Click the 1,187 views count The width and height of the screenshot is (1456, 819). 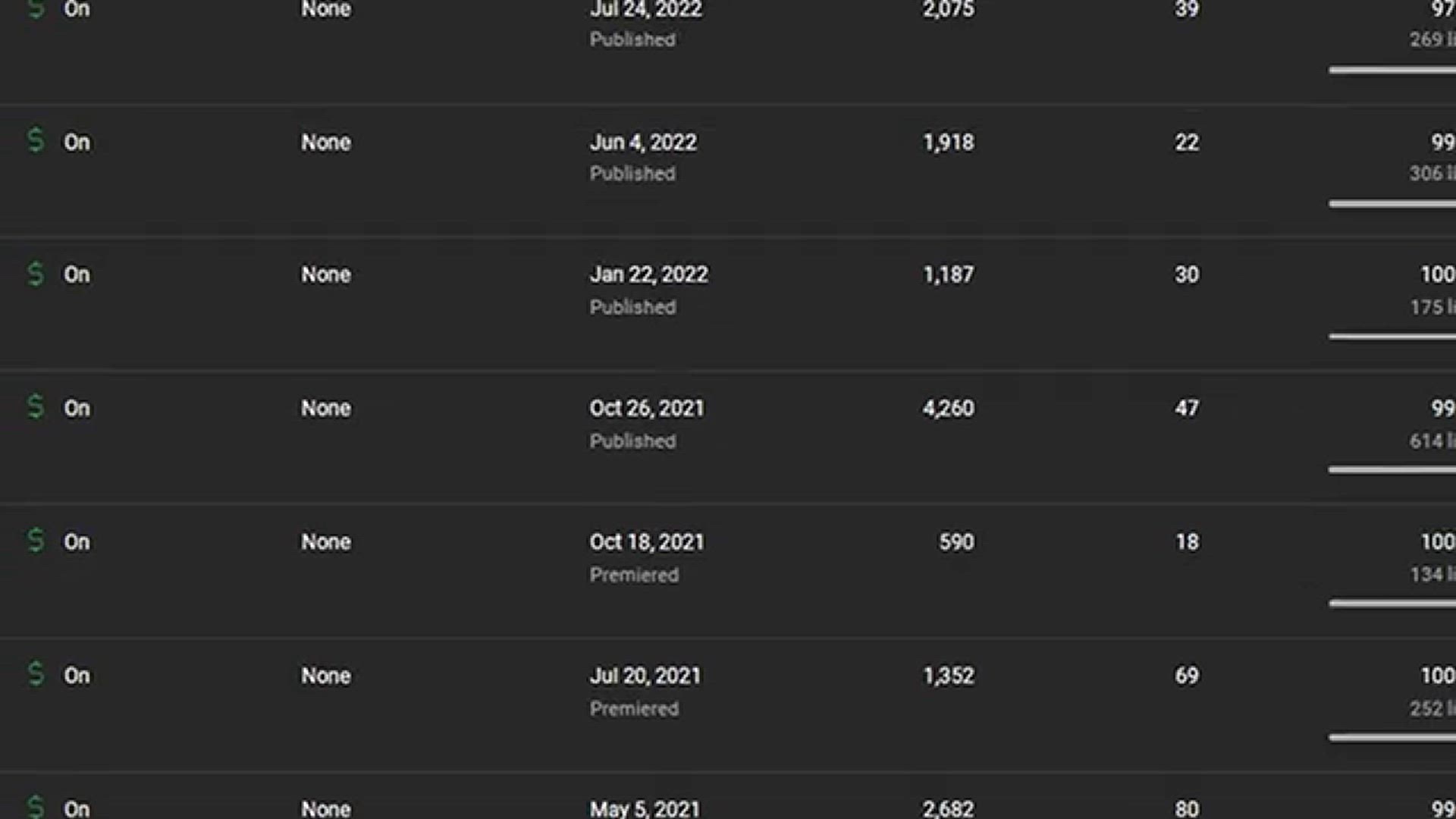coord(948,275)
